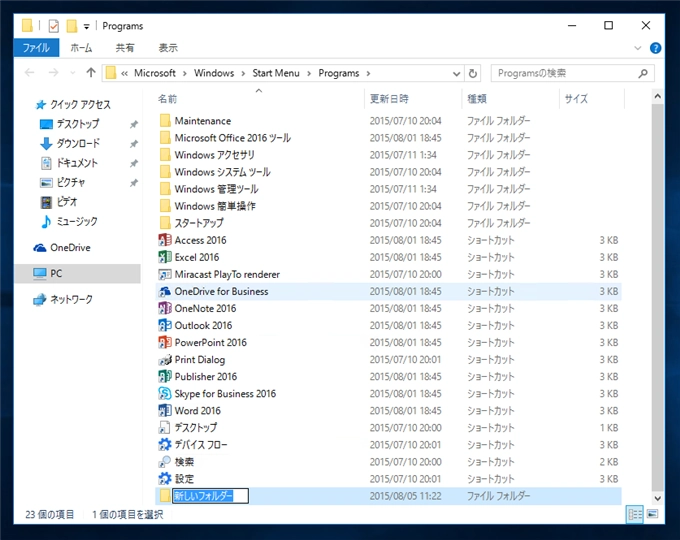Viewport: 680px width, 540px height.
Task: Click the search magnifier in search box
Action: click(643, 73)
